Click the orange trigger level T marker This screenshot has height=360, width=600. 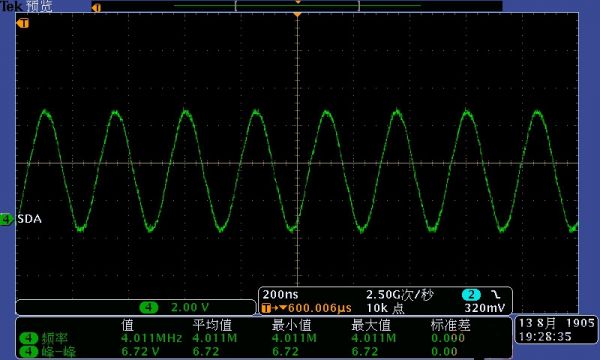[23, 23]
